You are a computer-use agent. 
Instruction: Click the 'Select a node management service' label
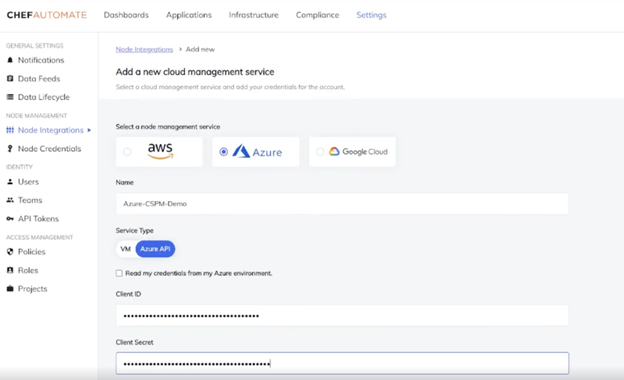pos(168,127)
